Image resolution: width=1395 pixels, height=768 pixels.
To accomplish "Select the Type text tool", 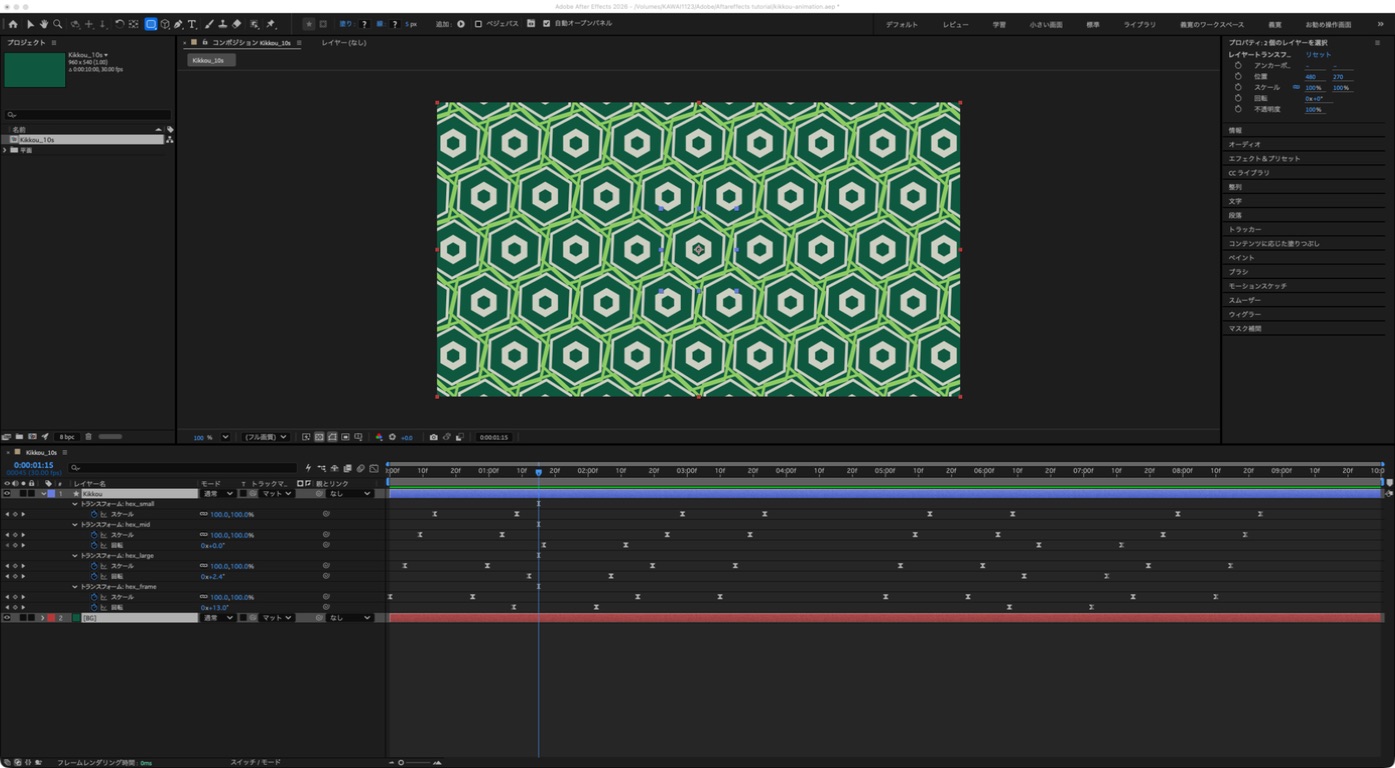I will click(x=192, y=24).
